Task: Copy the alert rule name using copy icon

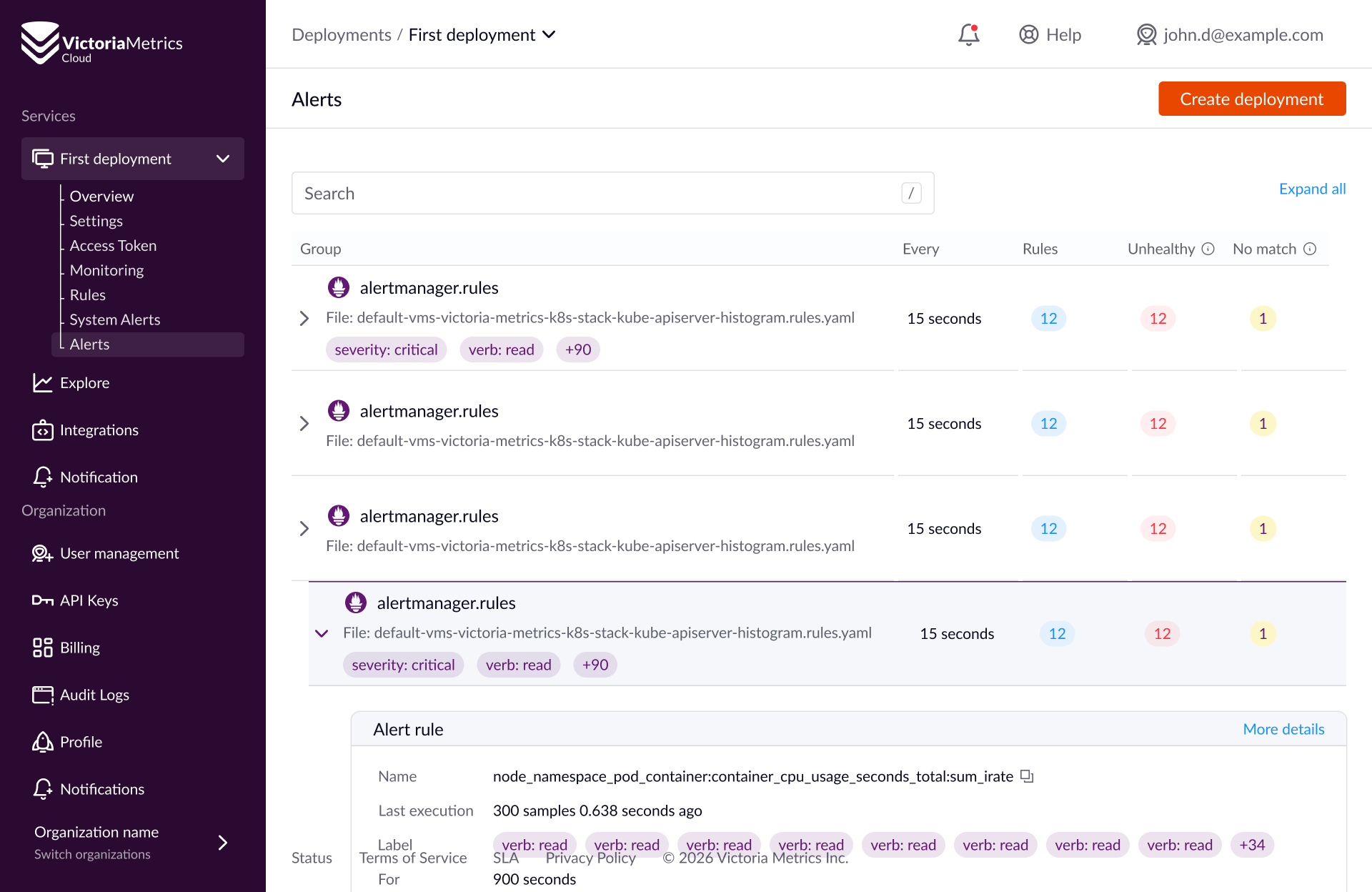Action: coord(1027,776)
